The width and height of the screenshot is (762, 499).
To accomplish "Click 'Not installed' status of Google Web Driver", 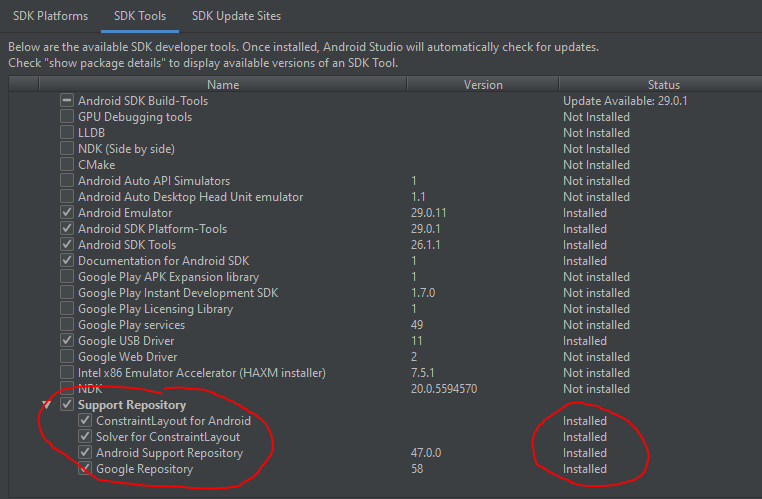I will [x=596, y=357].
